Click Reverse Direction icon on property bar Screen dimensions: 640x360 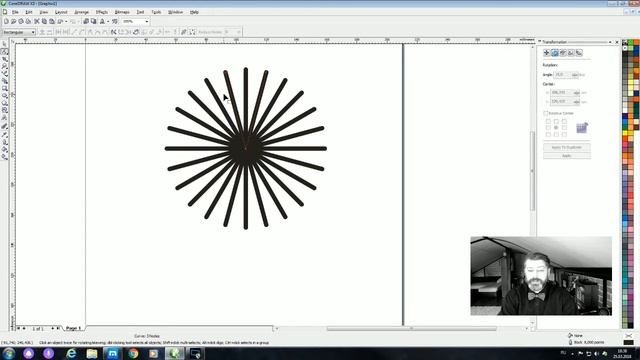114,32
